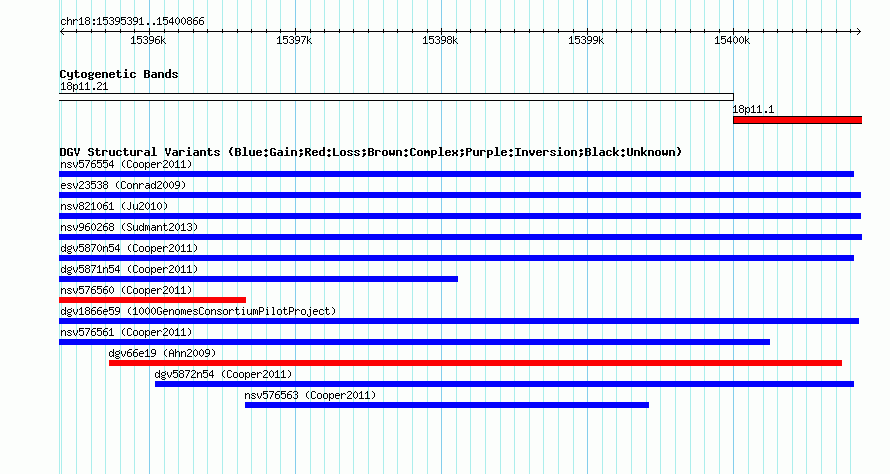890x474 pixels.
Task: Click the 15396k ruler position
Action: click(x=148, y=40)
